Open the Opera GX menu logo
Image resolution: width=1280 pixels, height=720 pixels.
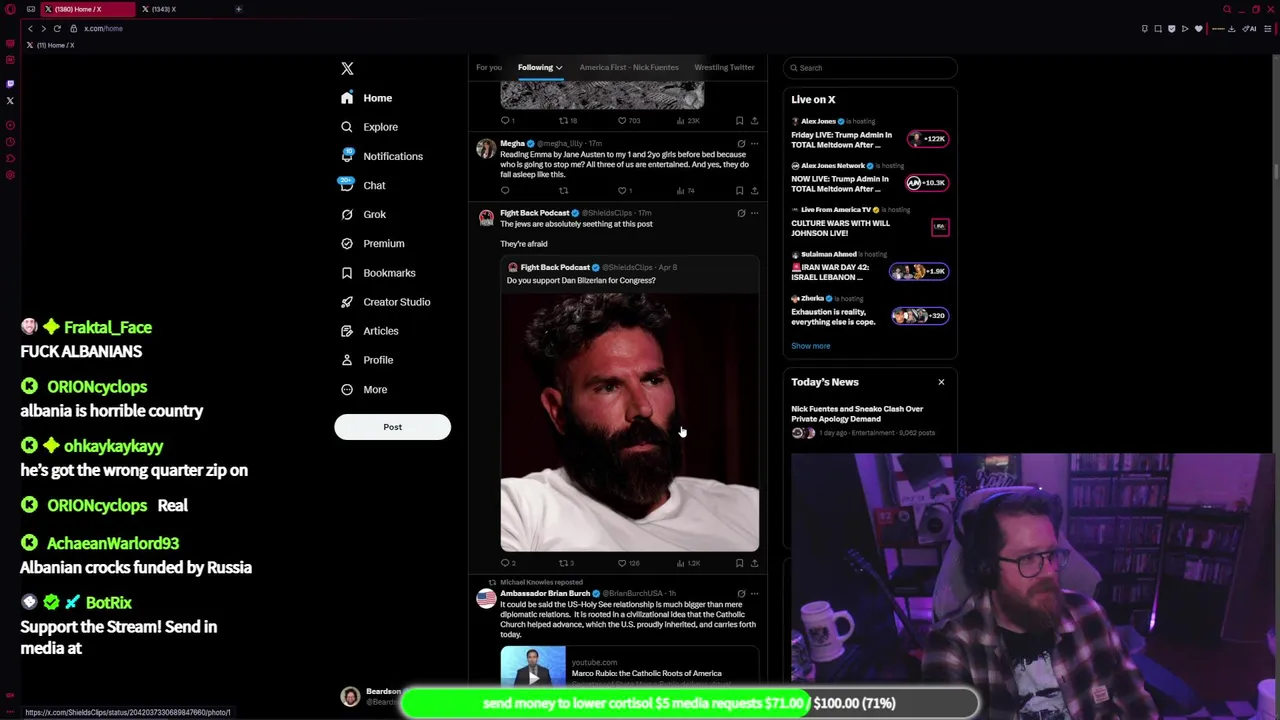tap(10, 9)
